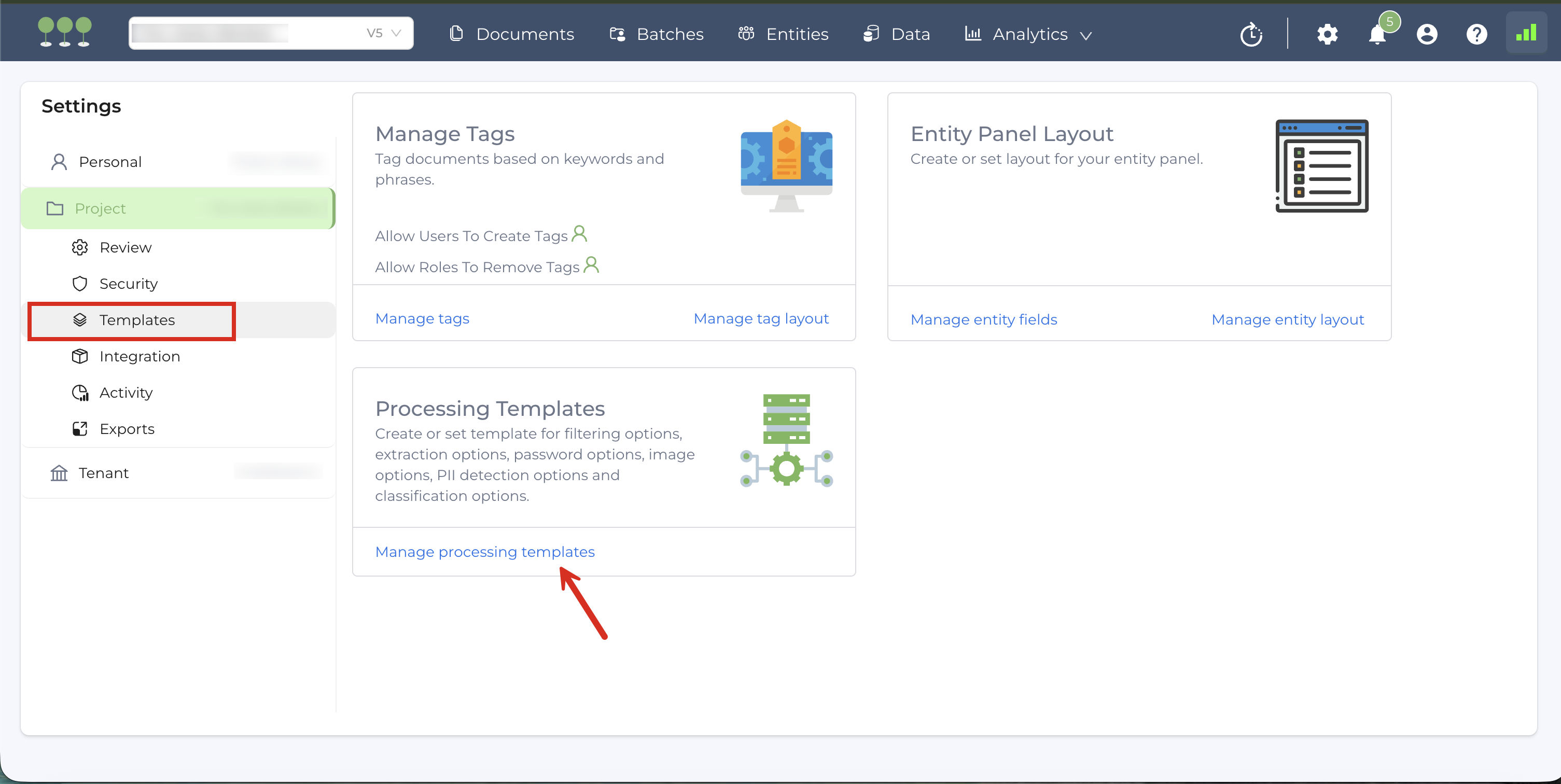Image resolution: width=1561 pixels, height=784 pixels.
Task: Click the user account avatar icon
Action: click(x=1427, y=34)
